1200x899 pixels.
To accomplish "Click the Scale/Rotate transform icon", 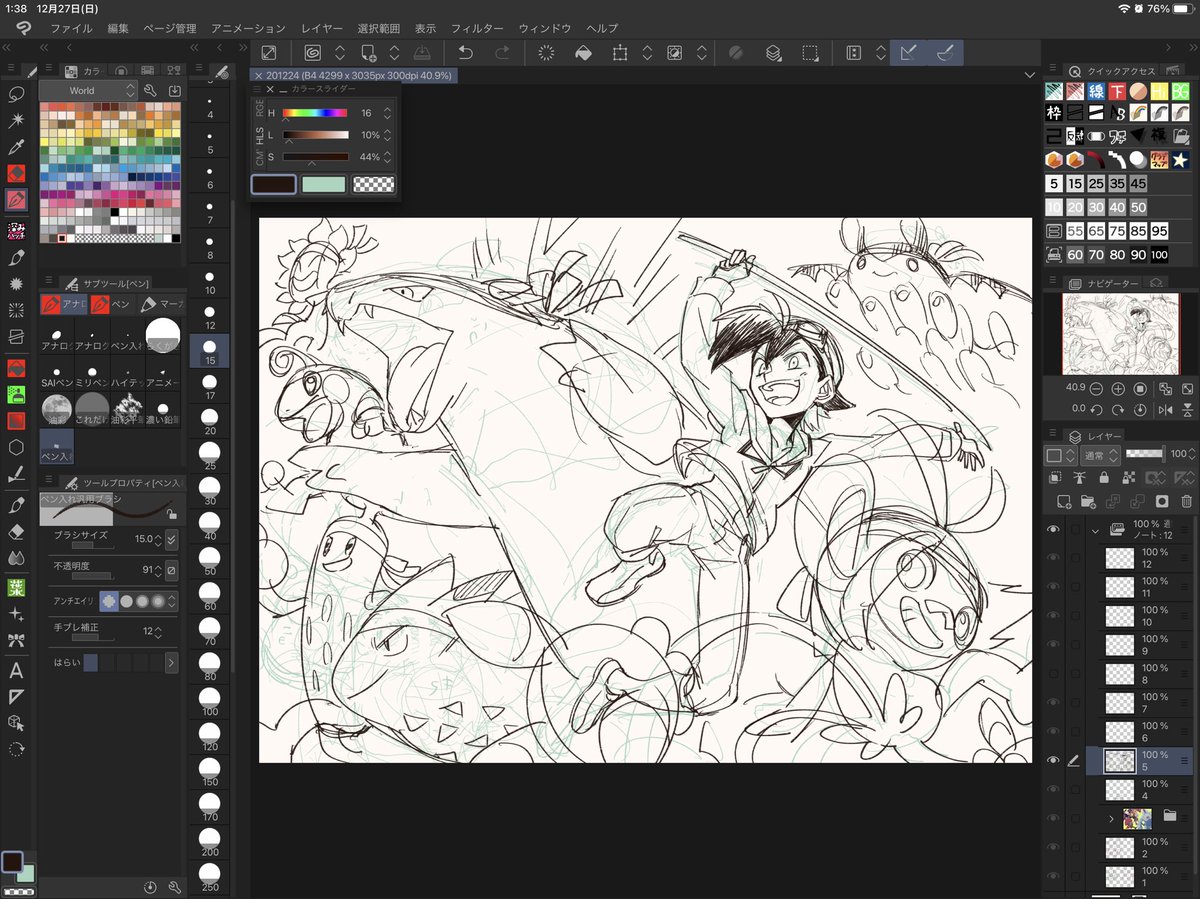I will coord(620,53).
